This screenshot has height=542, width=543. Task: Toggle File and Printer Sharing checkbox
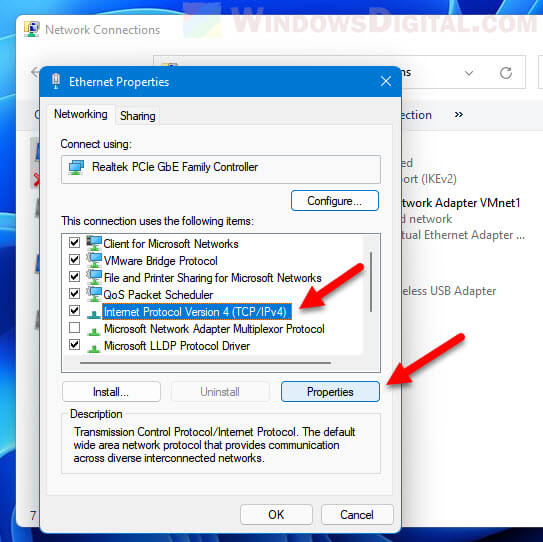point(74,276)
